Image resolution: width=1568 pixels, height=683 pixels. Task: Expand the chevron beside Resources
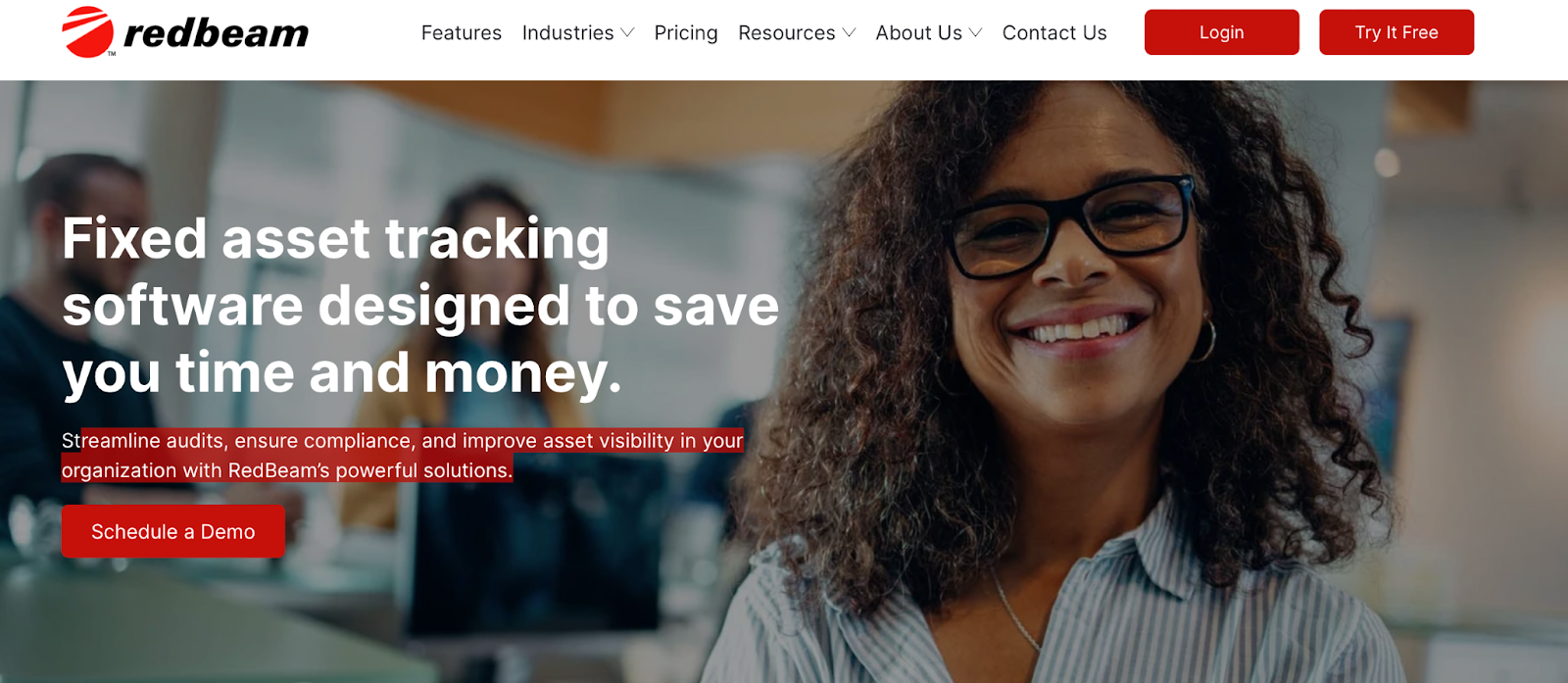[x=849, y=33]
